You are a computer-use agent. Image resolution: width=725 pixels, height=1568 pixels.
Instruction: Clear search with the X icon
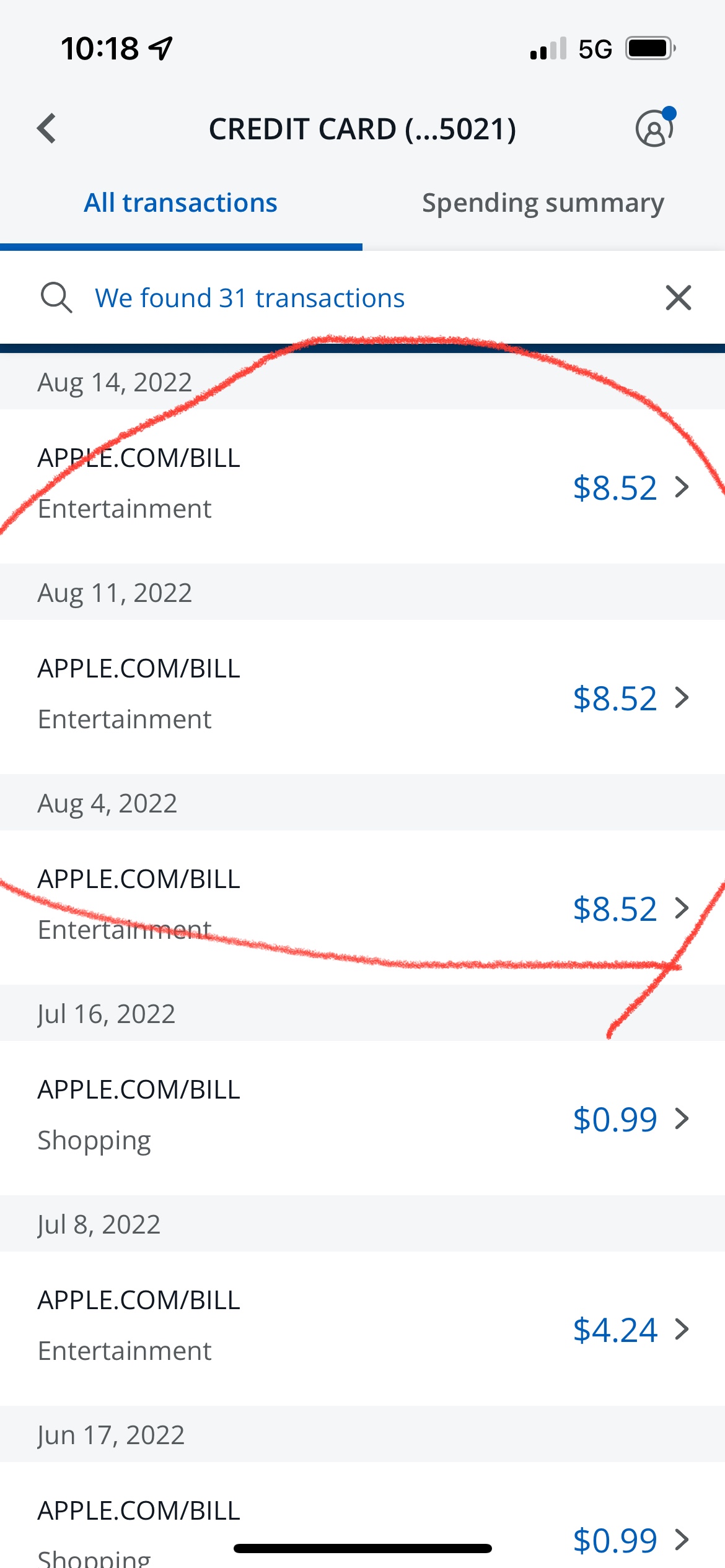click(678, 298)
